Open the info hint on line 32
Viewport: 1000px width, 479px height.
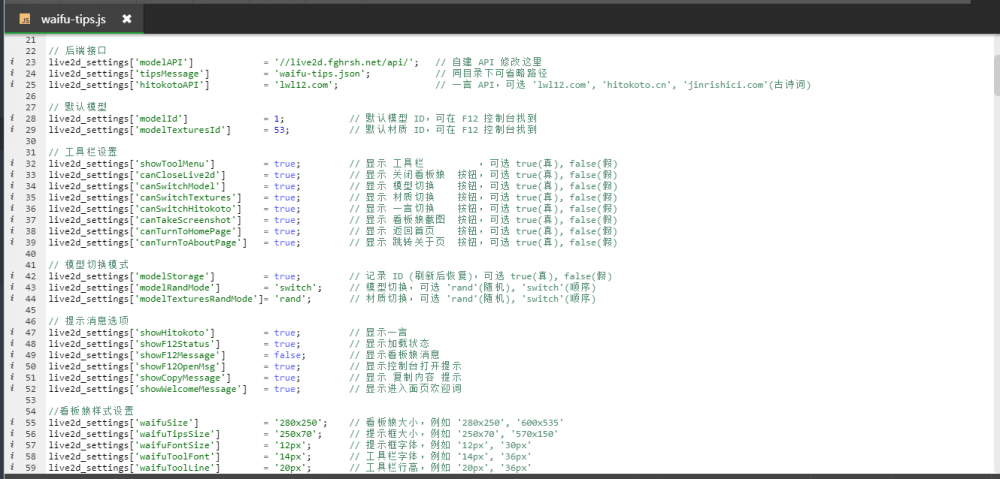coord(10,163)
